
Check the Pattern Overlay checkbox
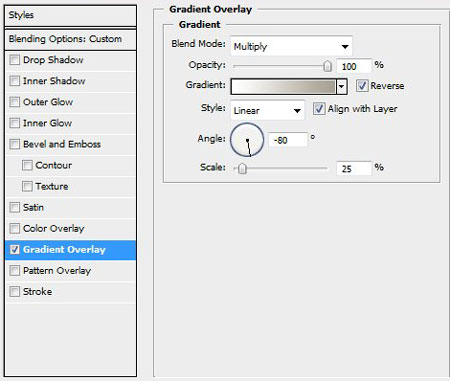pos(14,270)
